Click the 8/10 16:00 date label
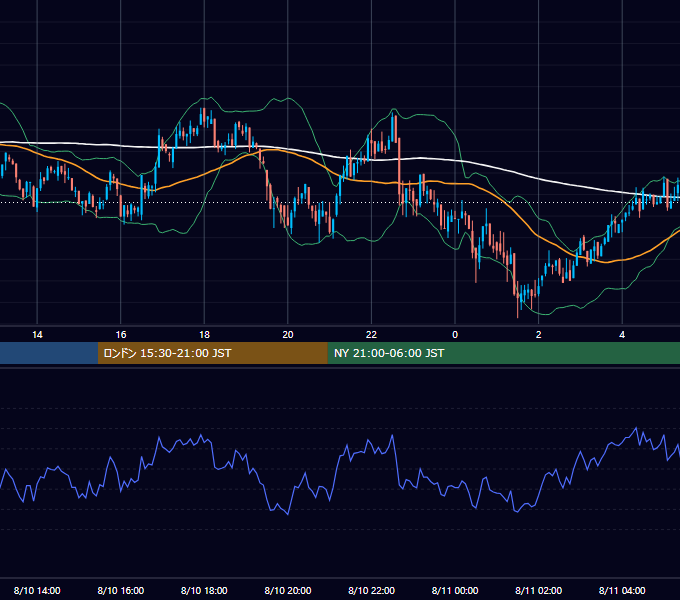This screenshot has width=680, height=600. coord(121,590)
